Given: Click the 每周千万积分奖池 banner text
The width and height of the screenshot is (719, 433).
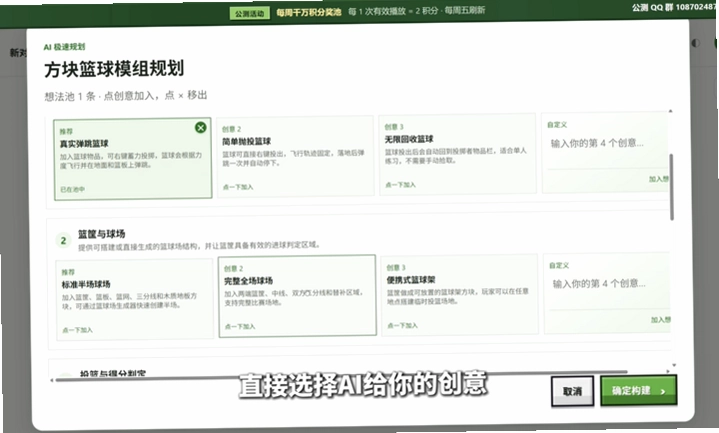Looking at the screenshot, I should (x=309, y=12).
